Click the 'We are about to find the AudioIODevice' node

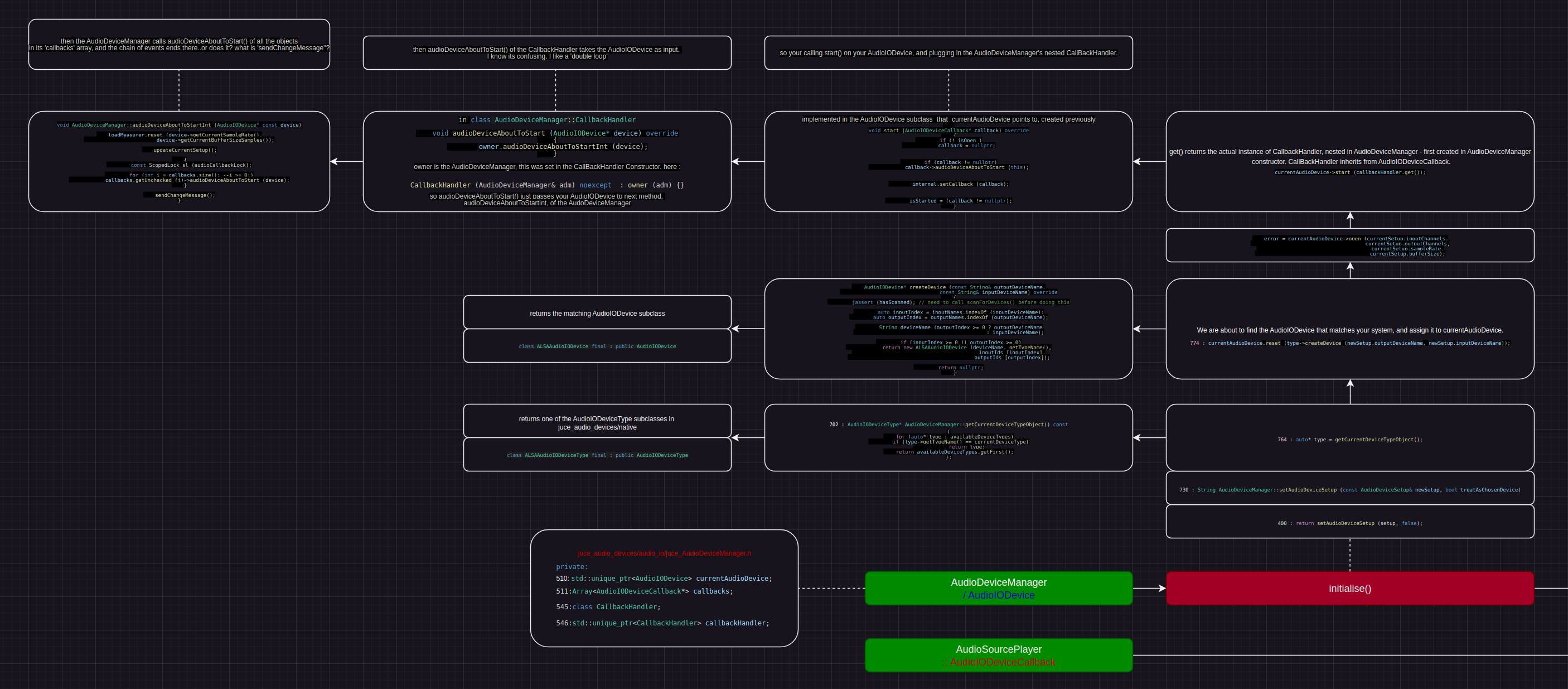tap(1349, 329)
